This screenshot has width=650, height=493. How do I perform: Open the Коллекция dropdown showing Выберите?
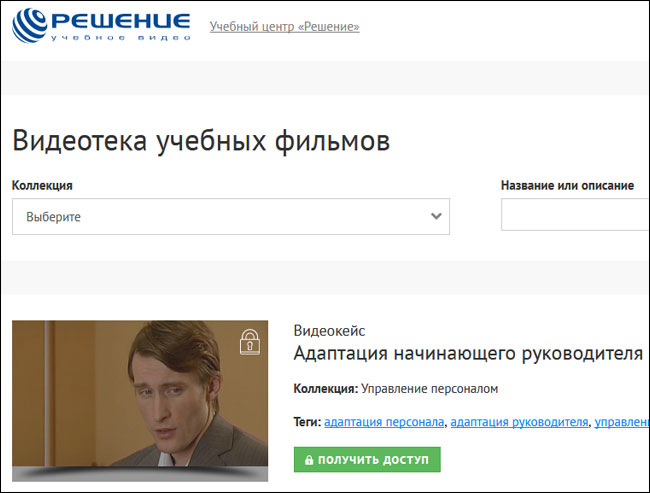231,216
